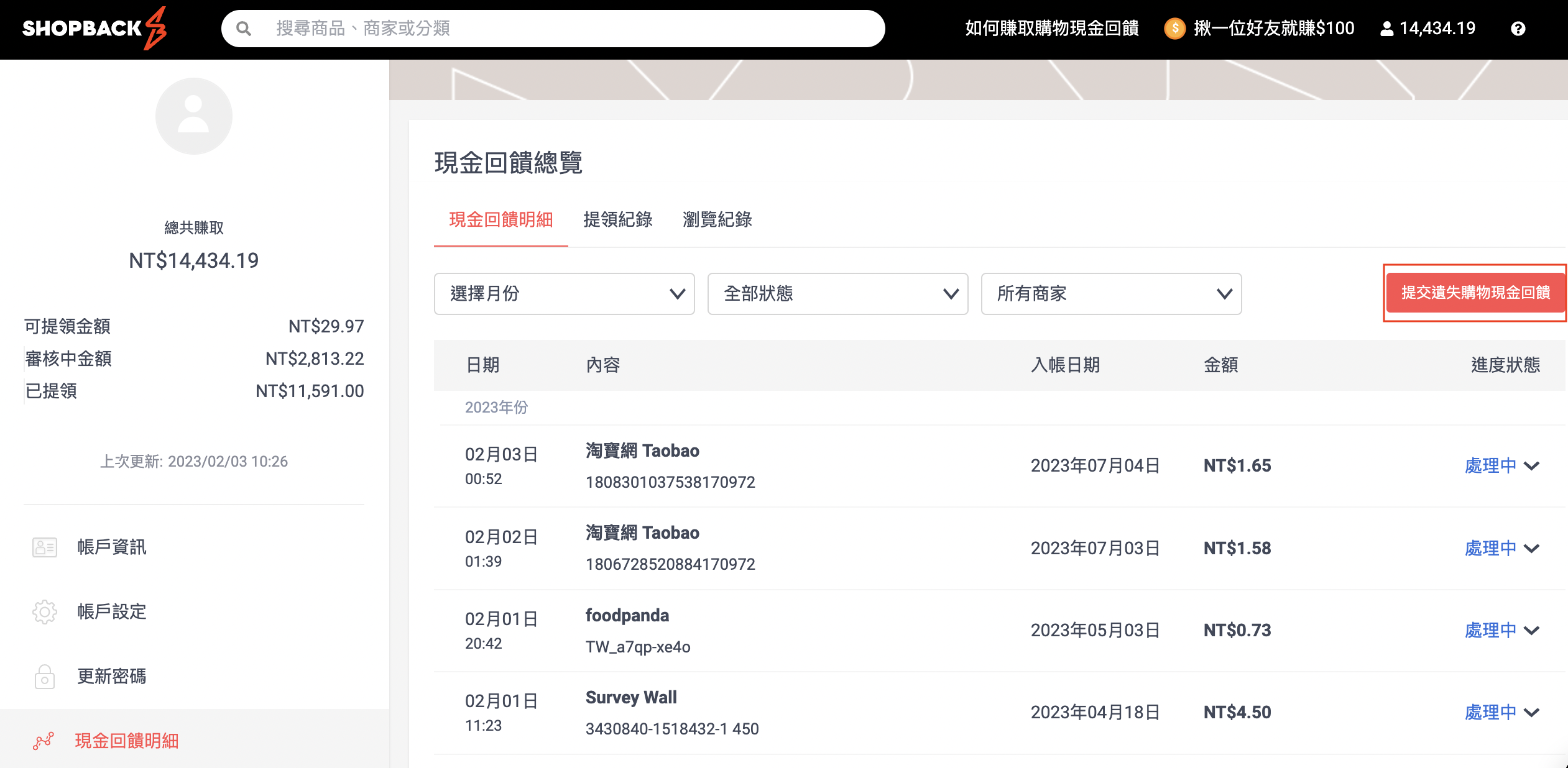The height and width of the screenshot is (768, 1568).
Task: Open the help question mark icon
Action: (x=1518, y=29)
